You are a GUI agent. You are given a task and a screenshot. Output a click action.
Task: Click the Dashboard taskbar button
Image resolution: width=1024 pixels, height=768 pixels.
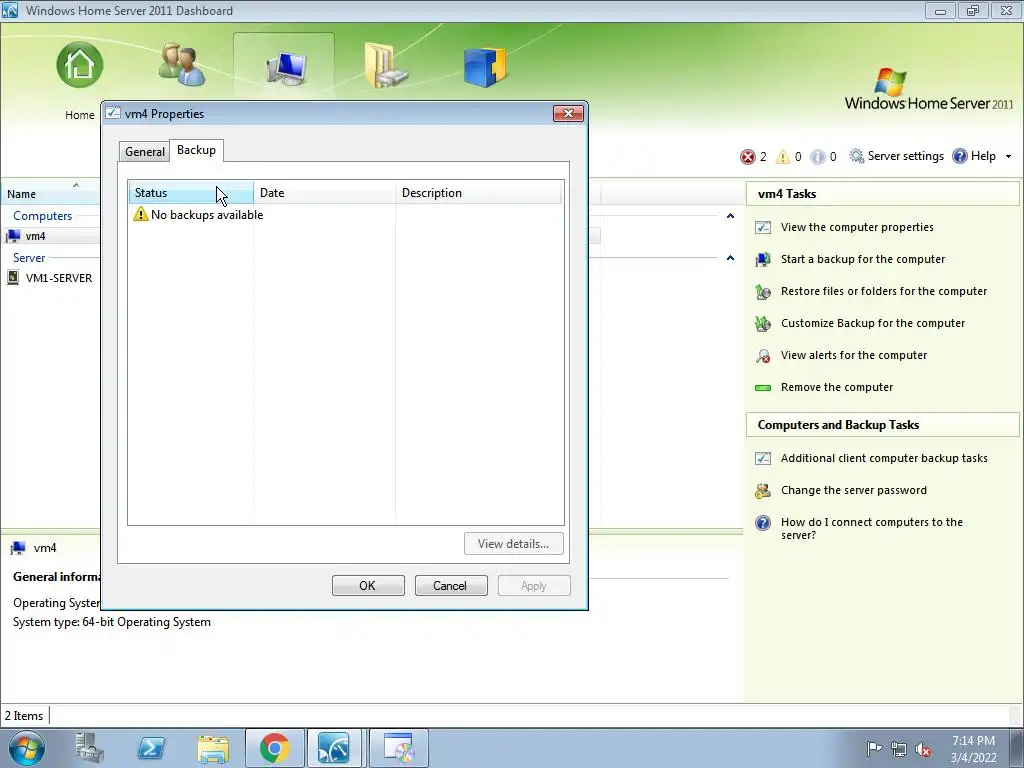tap(334, 748)
